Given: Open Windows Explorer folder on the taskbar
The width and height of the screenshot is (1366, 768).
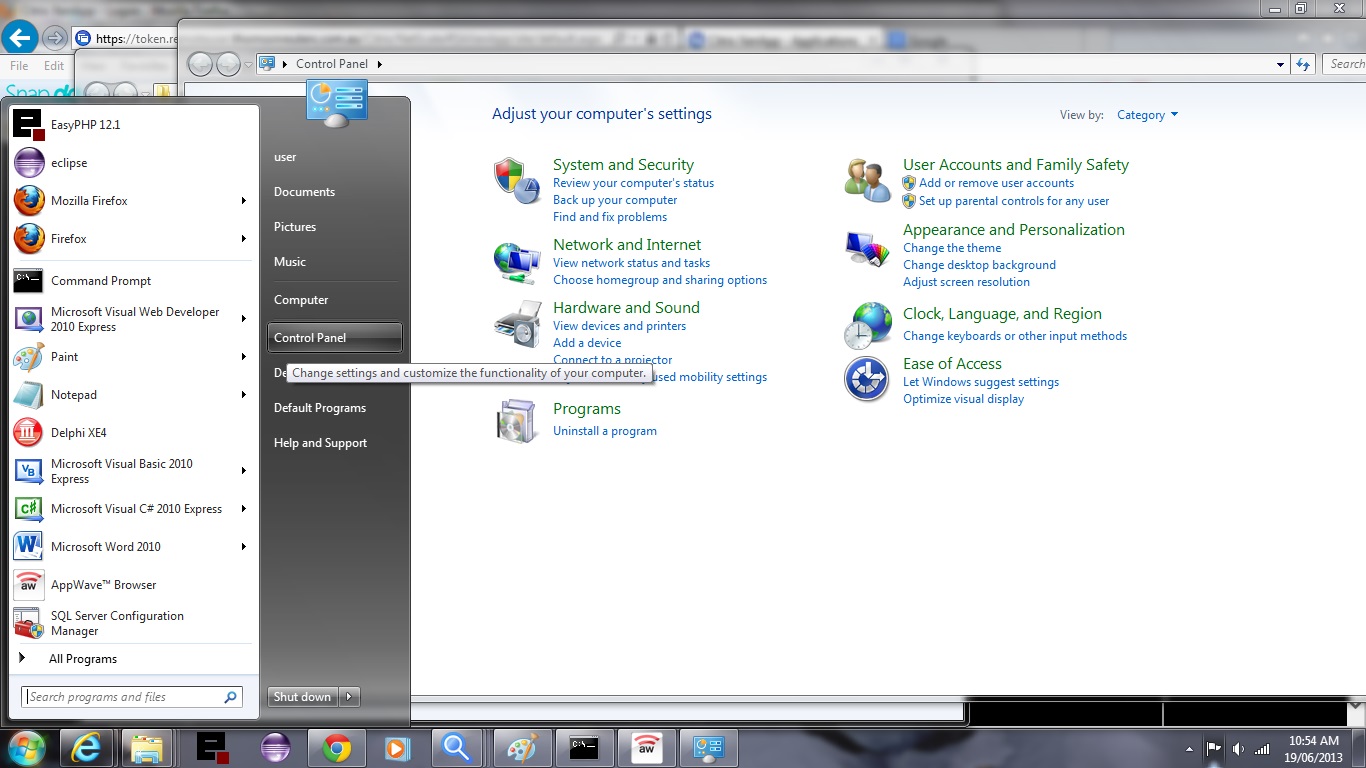Looking at the screenshot, I should point(147,748).
